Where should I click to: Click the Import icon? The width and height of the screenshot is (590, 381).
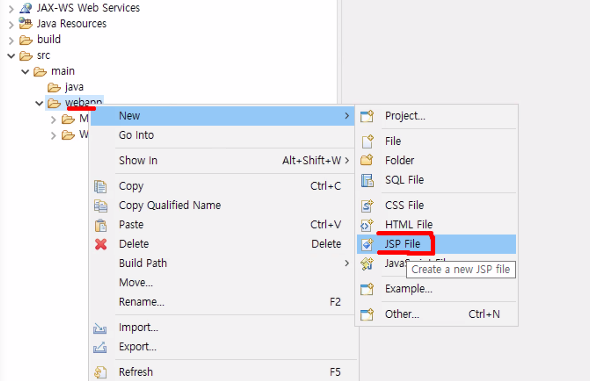100,328
